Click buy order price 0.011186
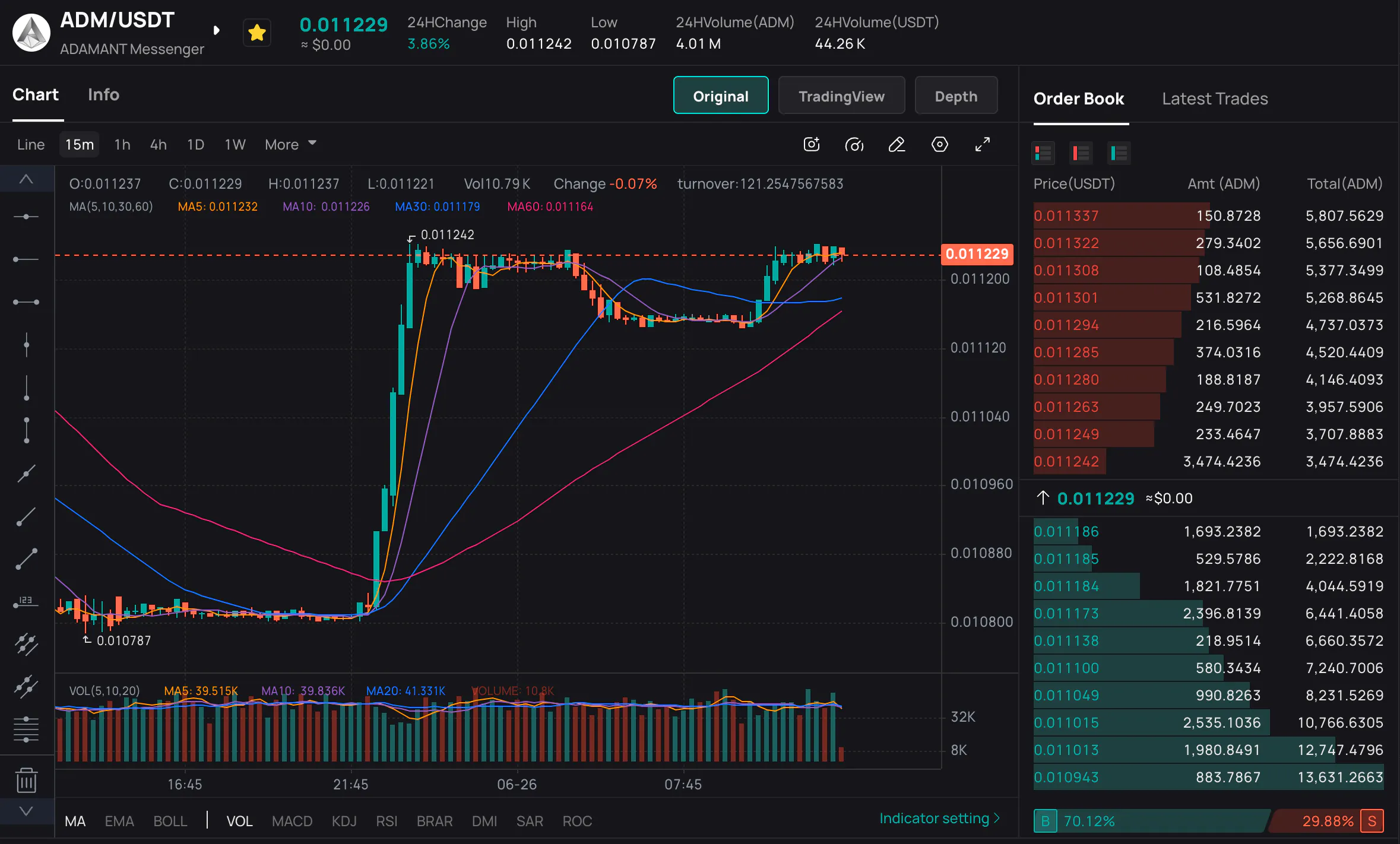Viewport: 1400px width, 844px height. [1066, 531]
